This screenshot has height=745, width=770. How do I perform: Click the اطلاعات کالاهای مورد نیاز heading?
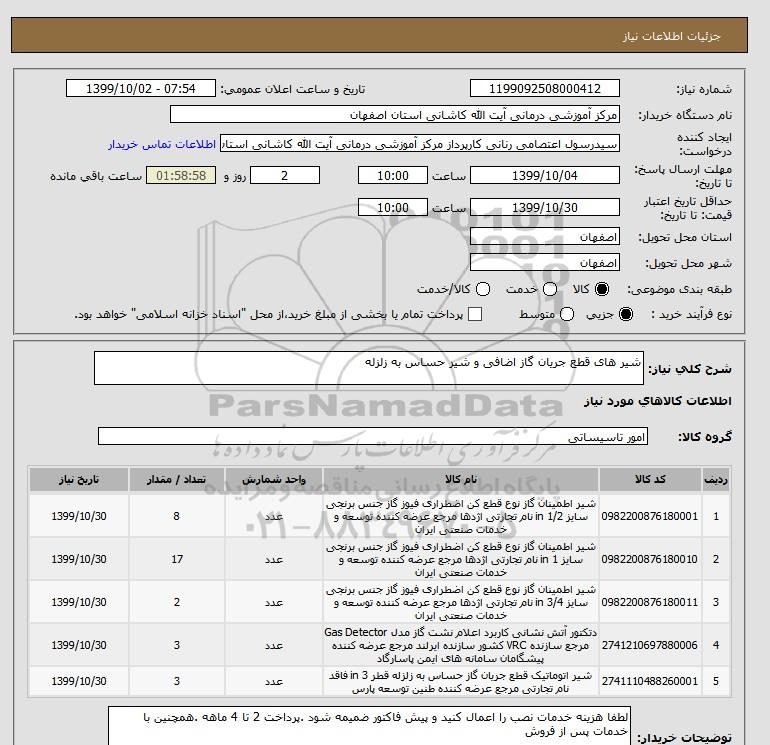pyautogui.click(x=658, y=401)
